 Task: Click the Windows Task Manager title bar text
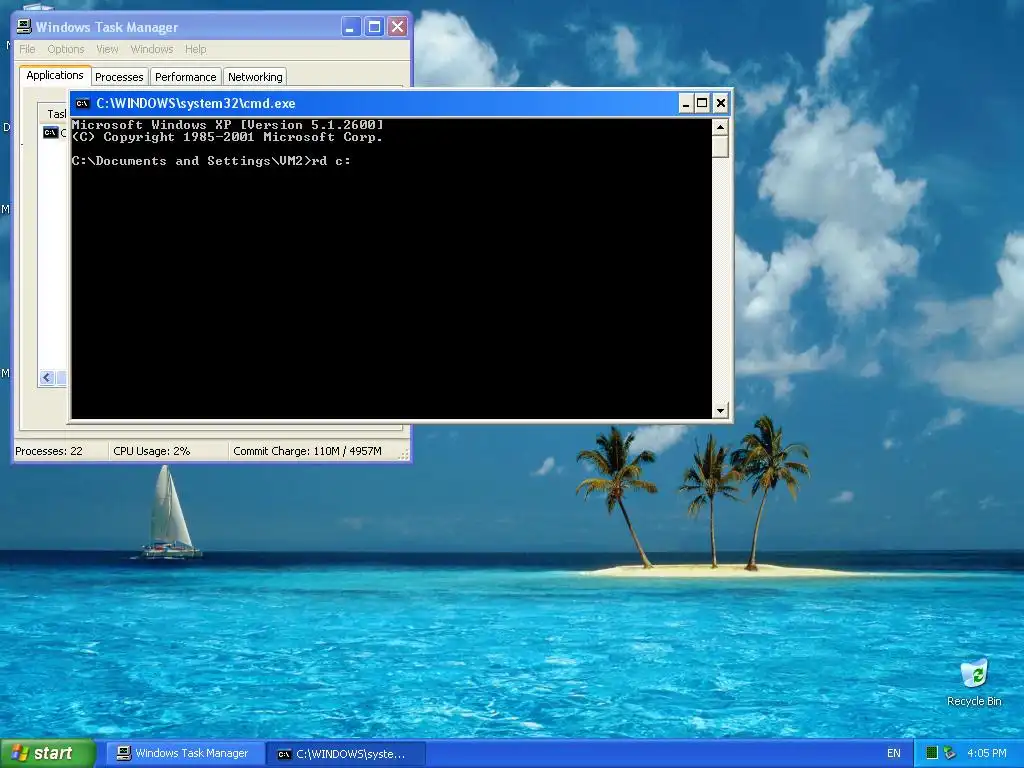click(x=107, y=27)
